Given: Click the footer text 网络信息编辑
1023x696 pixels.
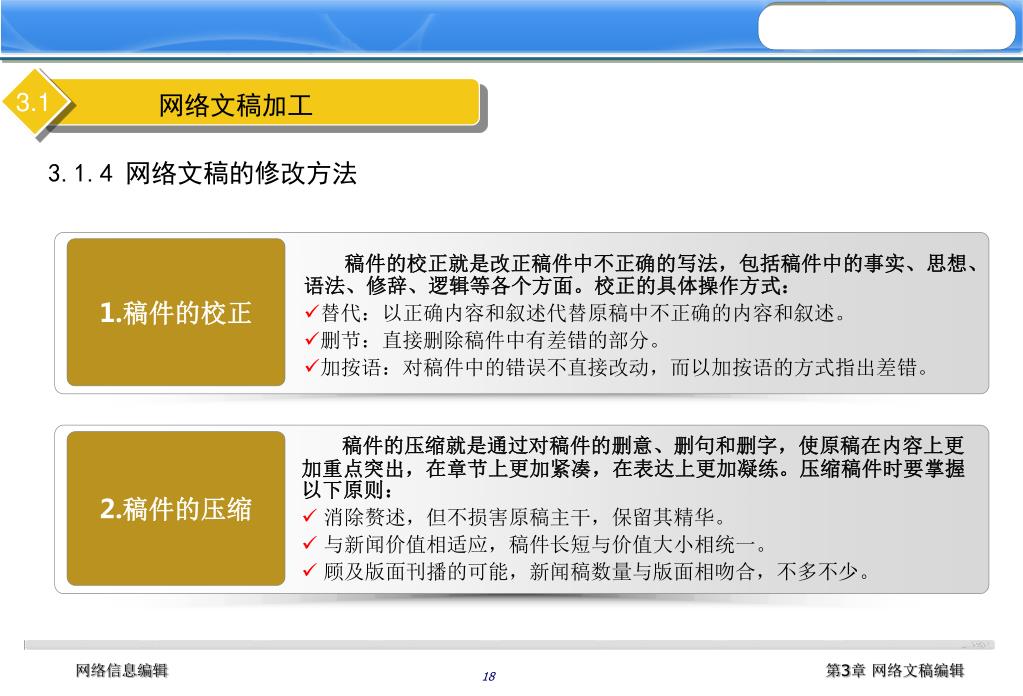Looking at the screenshot, I should point(122,671).
